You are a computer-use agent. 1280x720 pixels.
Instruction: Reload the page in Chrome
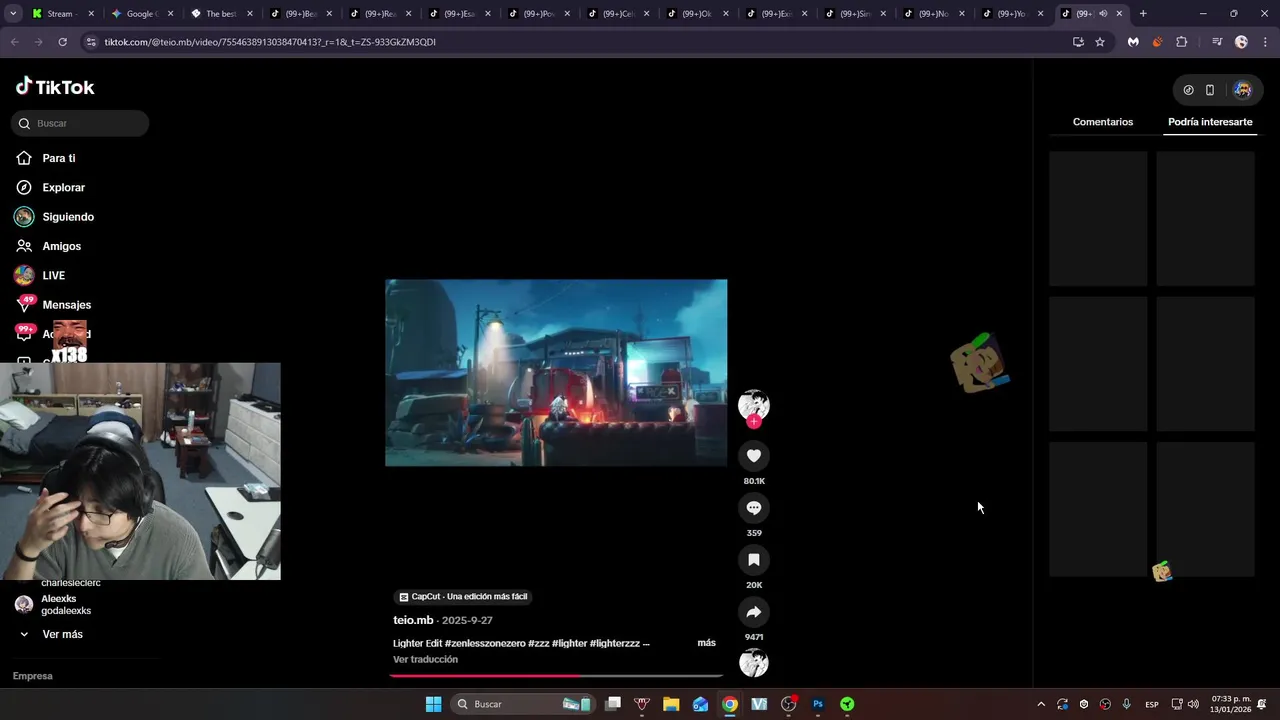pos(62,42)
